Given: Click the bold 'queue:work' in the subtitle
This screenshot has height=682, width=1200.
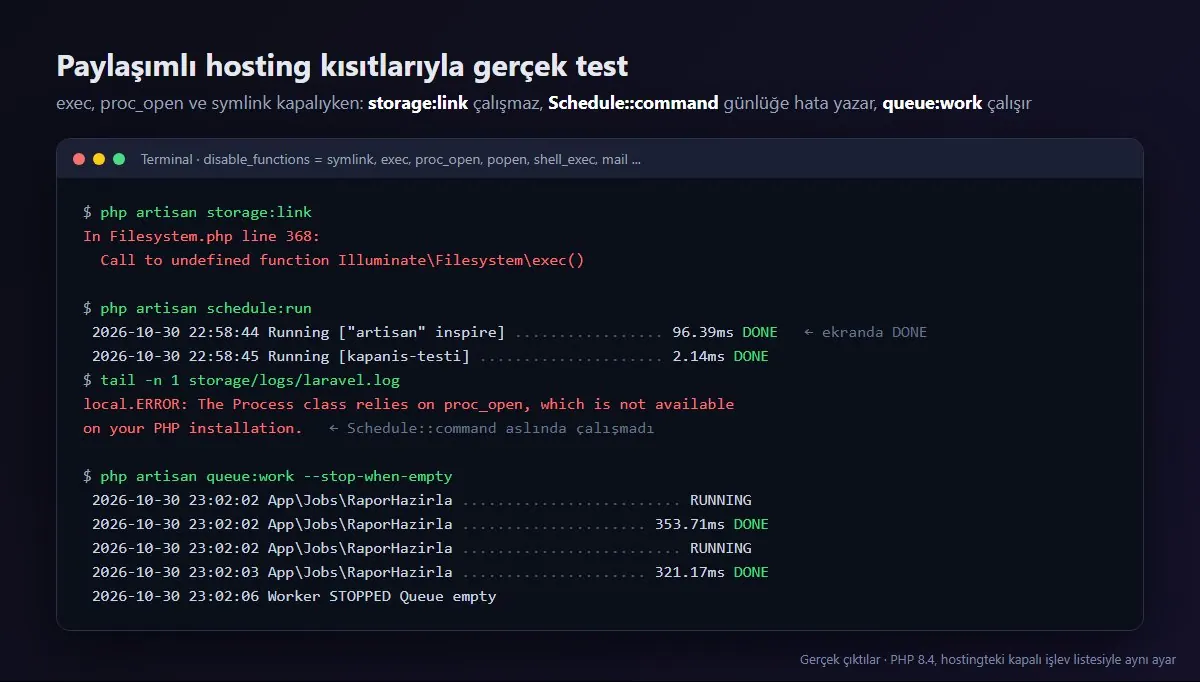Looking at the screenshot, I should coord(932,103).
